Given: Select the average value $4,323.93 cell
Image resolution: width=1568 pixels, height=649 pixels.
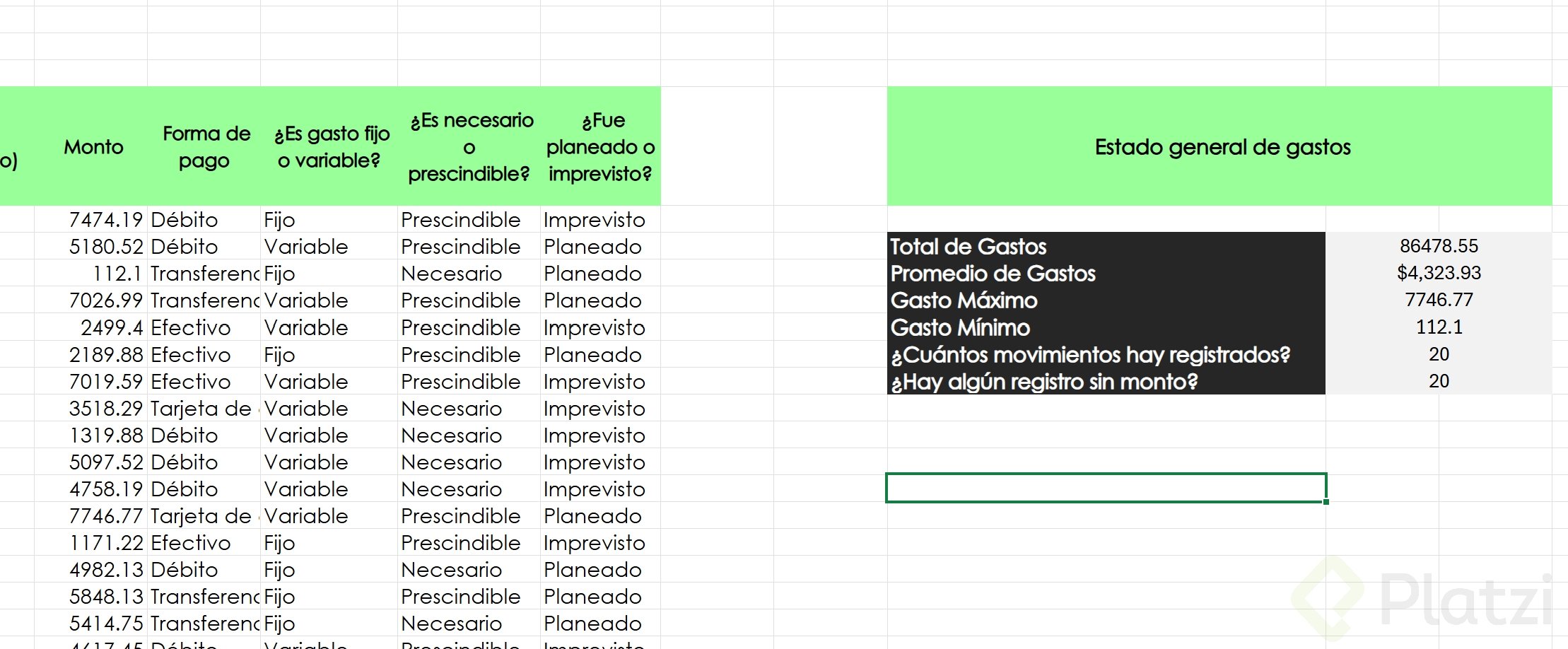Looking at the screenshot, I should click(x=1439, y=273).
